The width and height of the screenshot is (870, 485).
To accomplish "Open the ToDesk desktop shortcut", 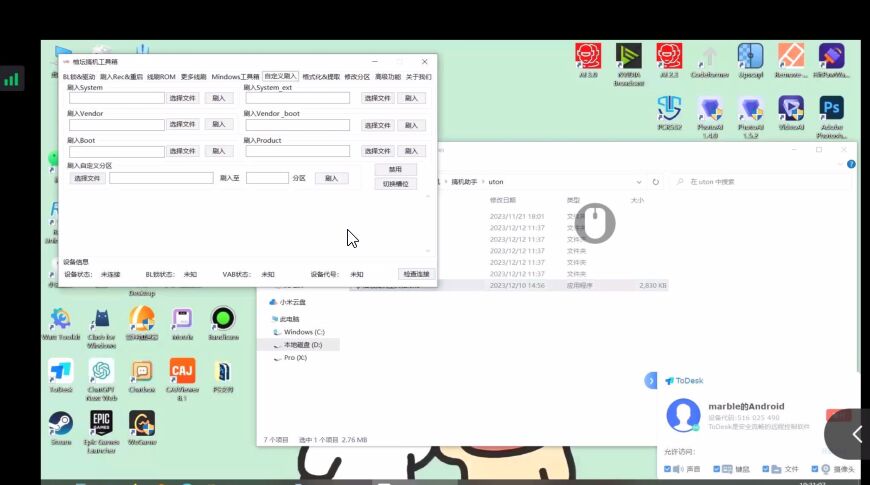I will [61, 371].
